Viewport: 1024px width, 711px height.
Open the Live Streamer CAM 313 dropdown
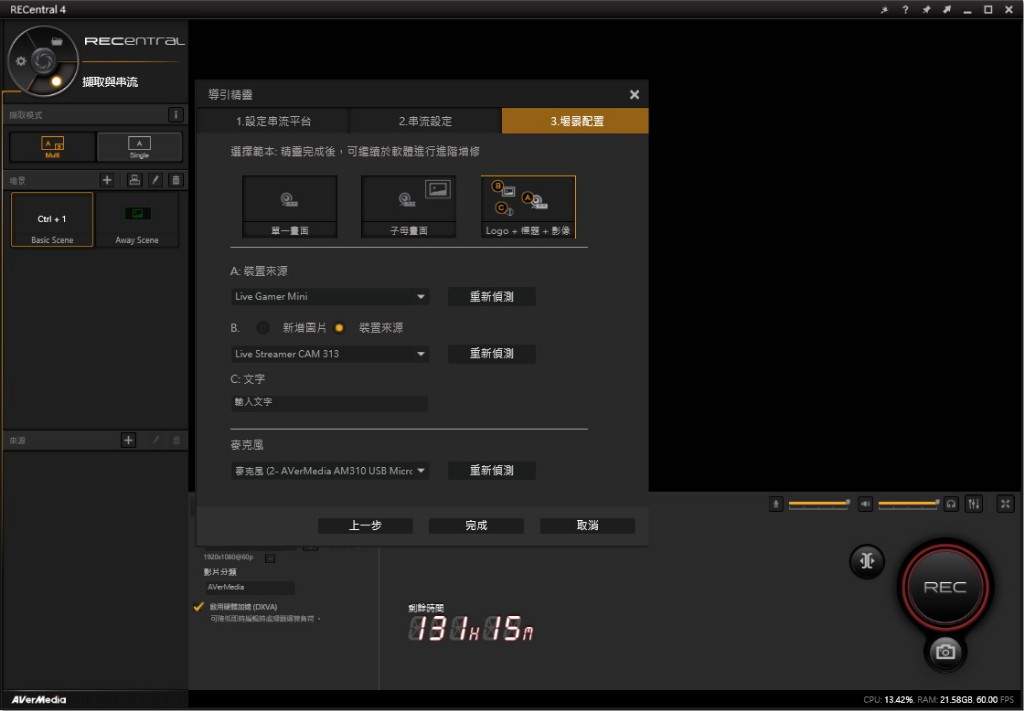point(330,354)
